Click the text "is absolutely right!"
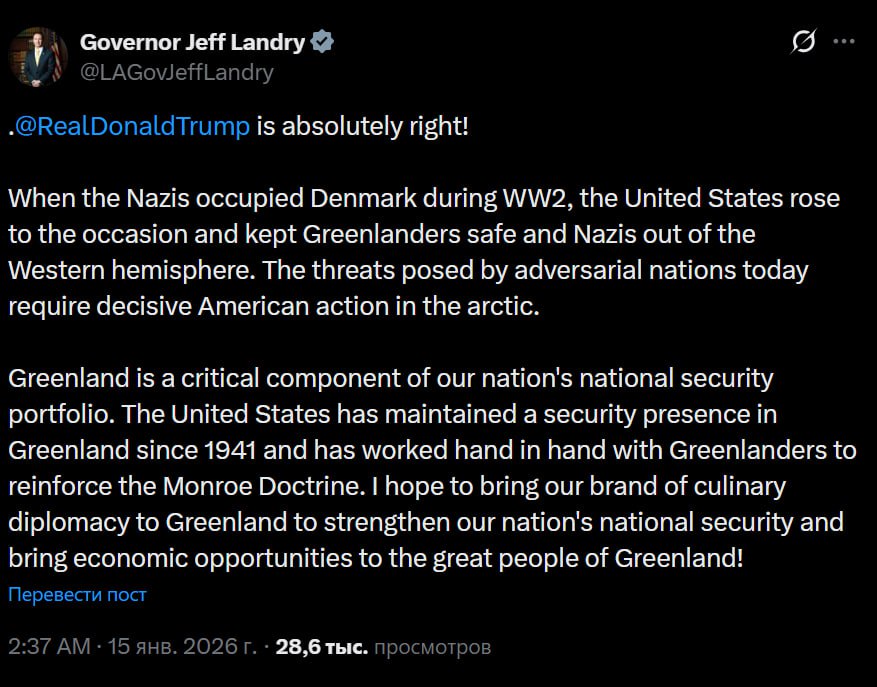This screenshot has height=687, width=877. [362, 129]
